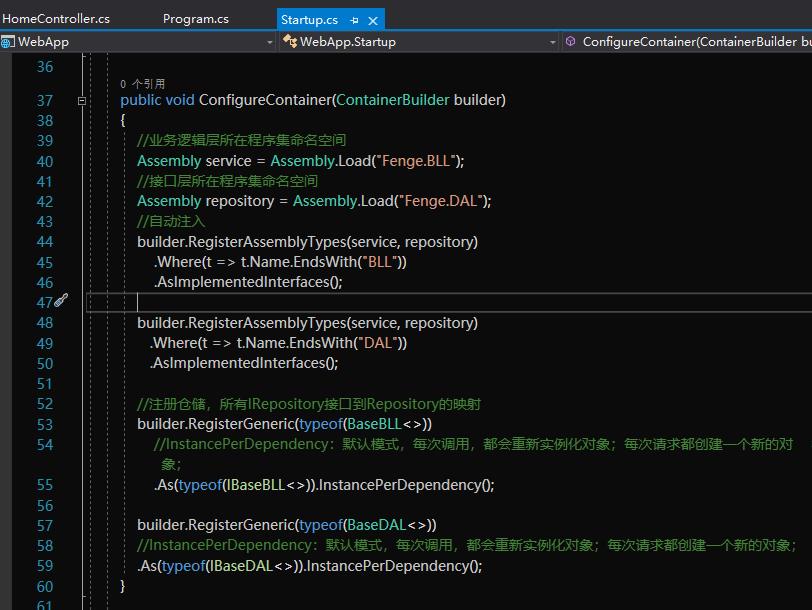The height and width of the screenshot is (610, 812).
Task: Switch to the HomeController.cs tab
Action: [56, 19]
